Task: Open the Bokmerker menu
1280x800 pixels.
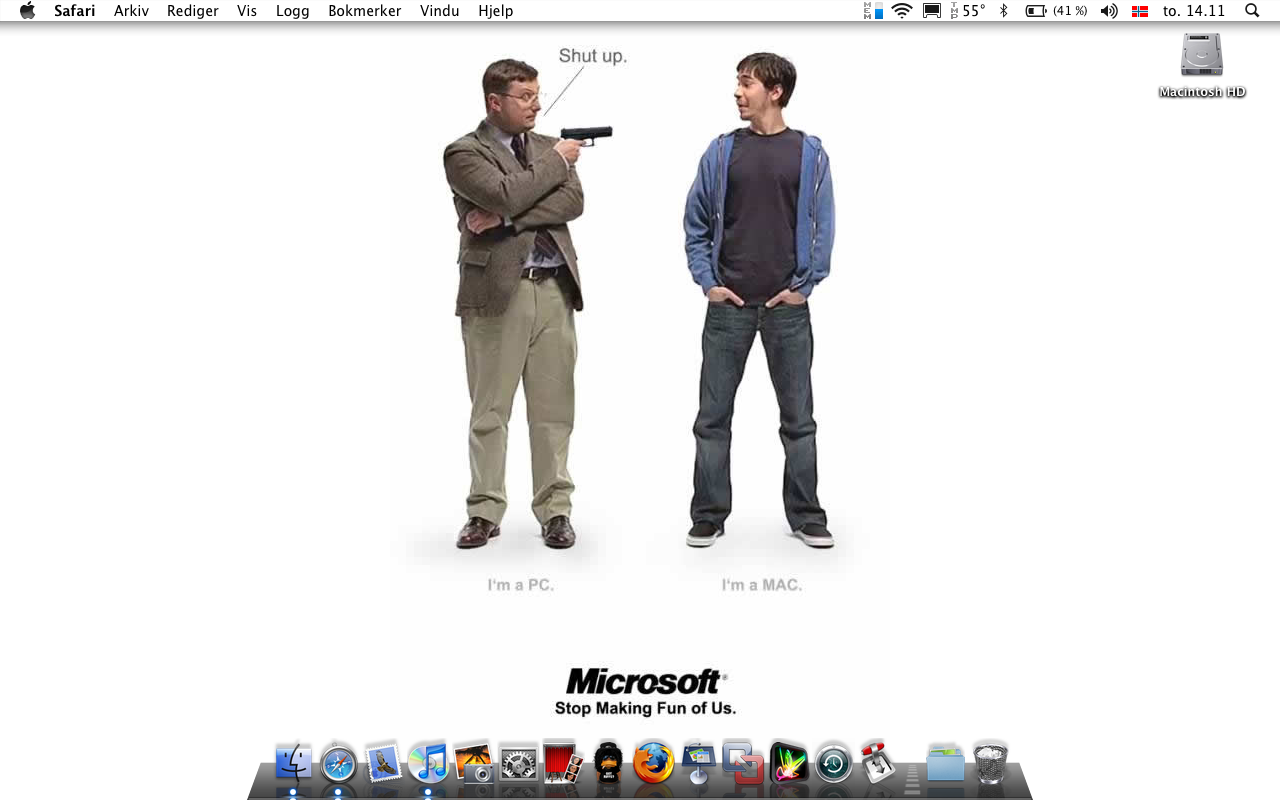Action: tap(365, 11)
